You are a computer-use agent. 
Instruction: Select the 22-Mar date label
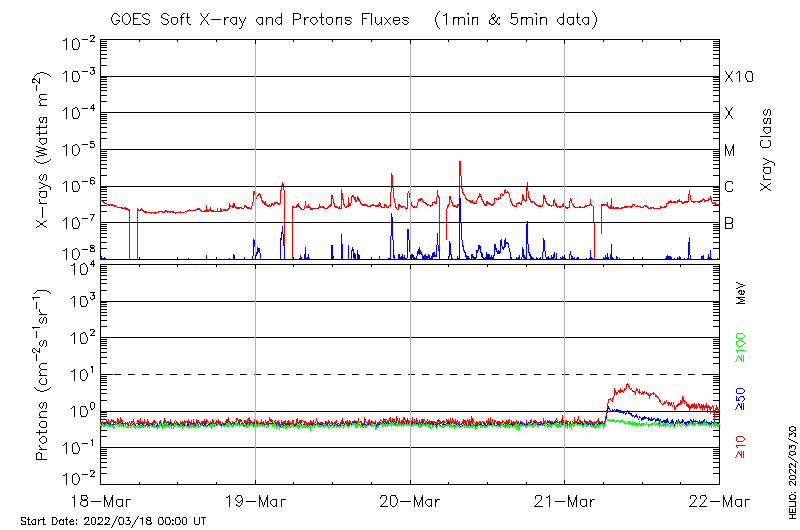(718, 500)
